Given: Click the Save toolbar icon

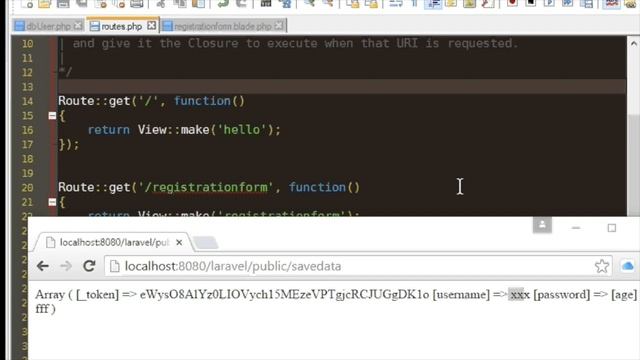Looking at the screenshot, I should point(63,4).
